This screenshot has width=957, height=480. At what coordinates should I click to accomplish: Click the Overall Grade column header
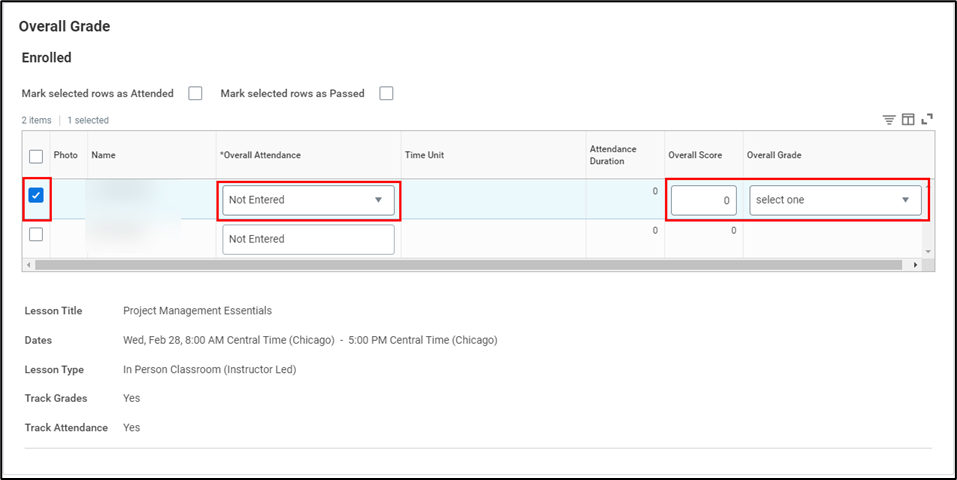(774, 155)
